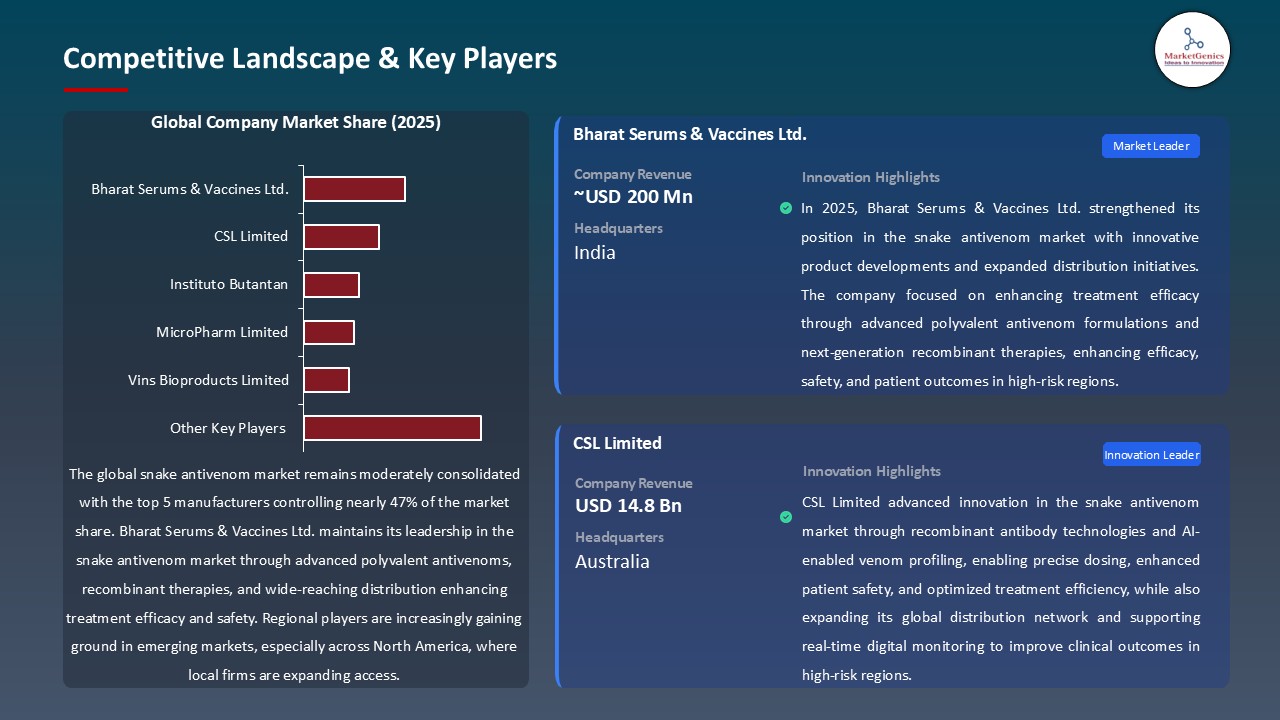
Task: Toggle the blue accent stripe on Bharat Serums card
Action: pos(557,255)
